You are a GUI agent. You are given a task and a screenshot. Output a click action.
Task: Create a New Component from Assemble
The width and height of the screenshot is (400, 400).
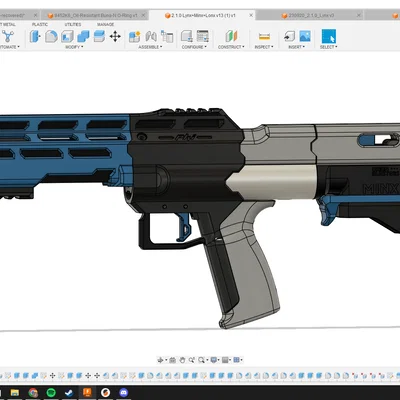pos(135,36)
